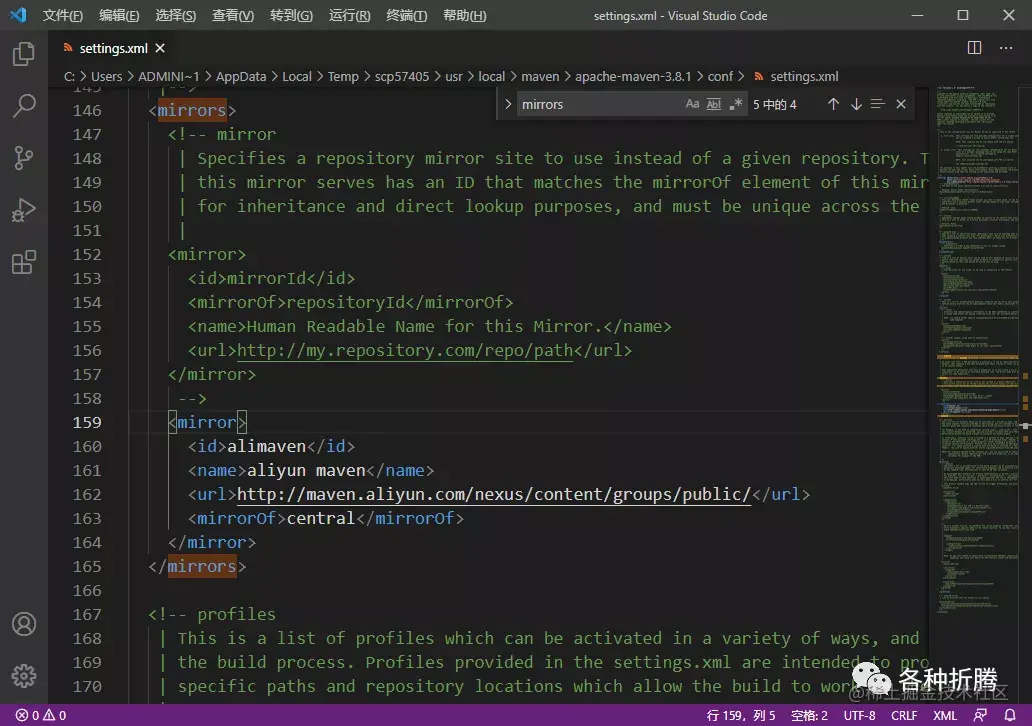Open the 选择(S) menu

(176, 15)
